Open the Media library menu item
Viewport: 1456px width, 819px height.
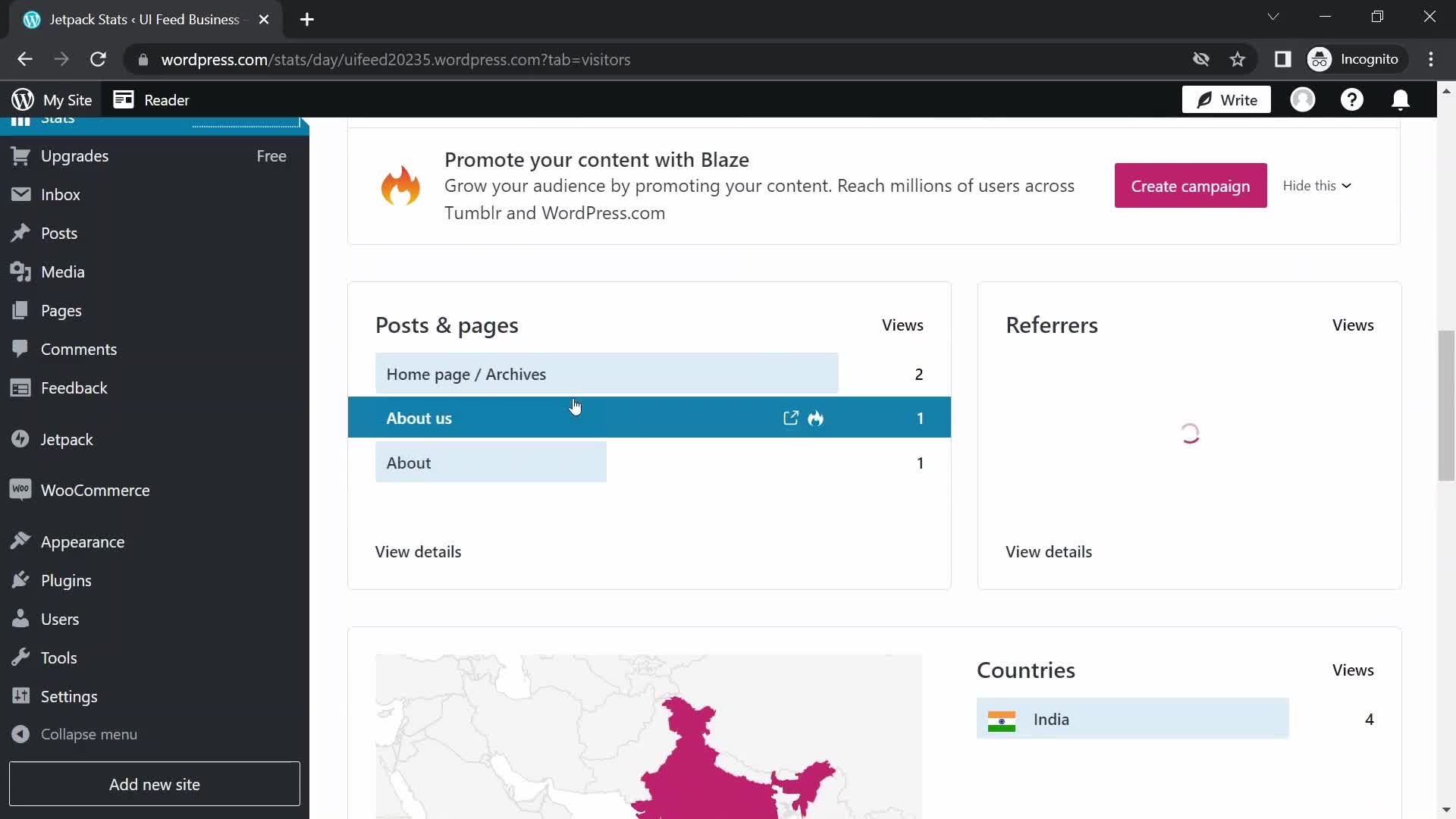pos(155,272)
